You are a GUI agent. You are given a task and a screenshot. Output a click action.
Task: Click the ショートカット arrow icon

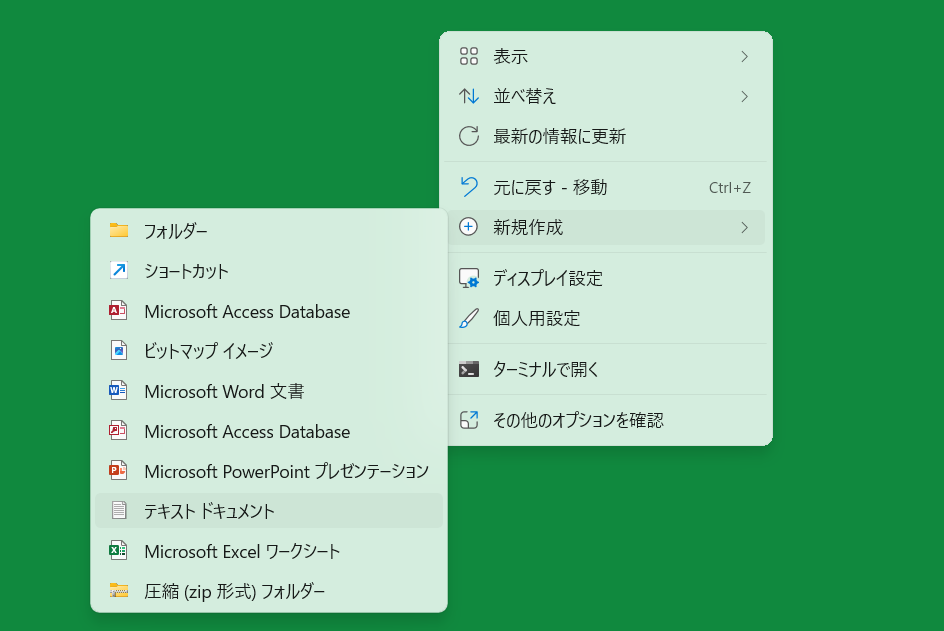119,271
